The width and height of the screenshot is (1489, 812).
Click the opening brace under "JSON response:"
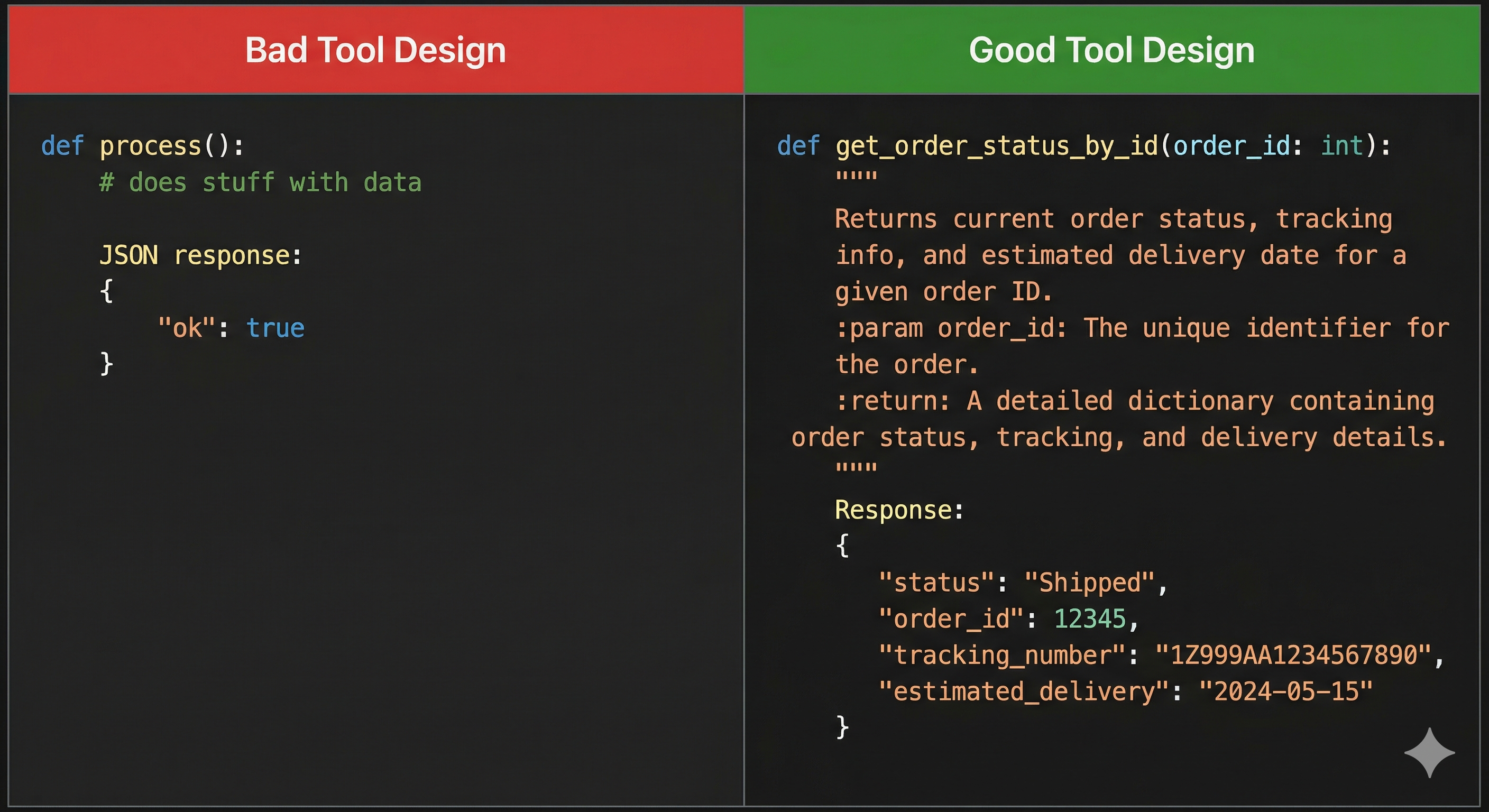(106, 291)
